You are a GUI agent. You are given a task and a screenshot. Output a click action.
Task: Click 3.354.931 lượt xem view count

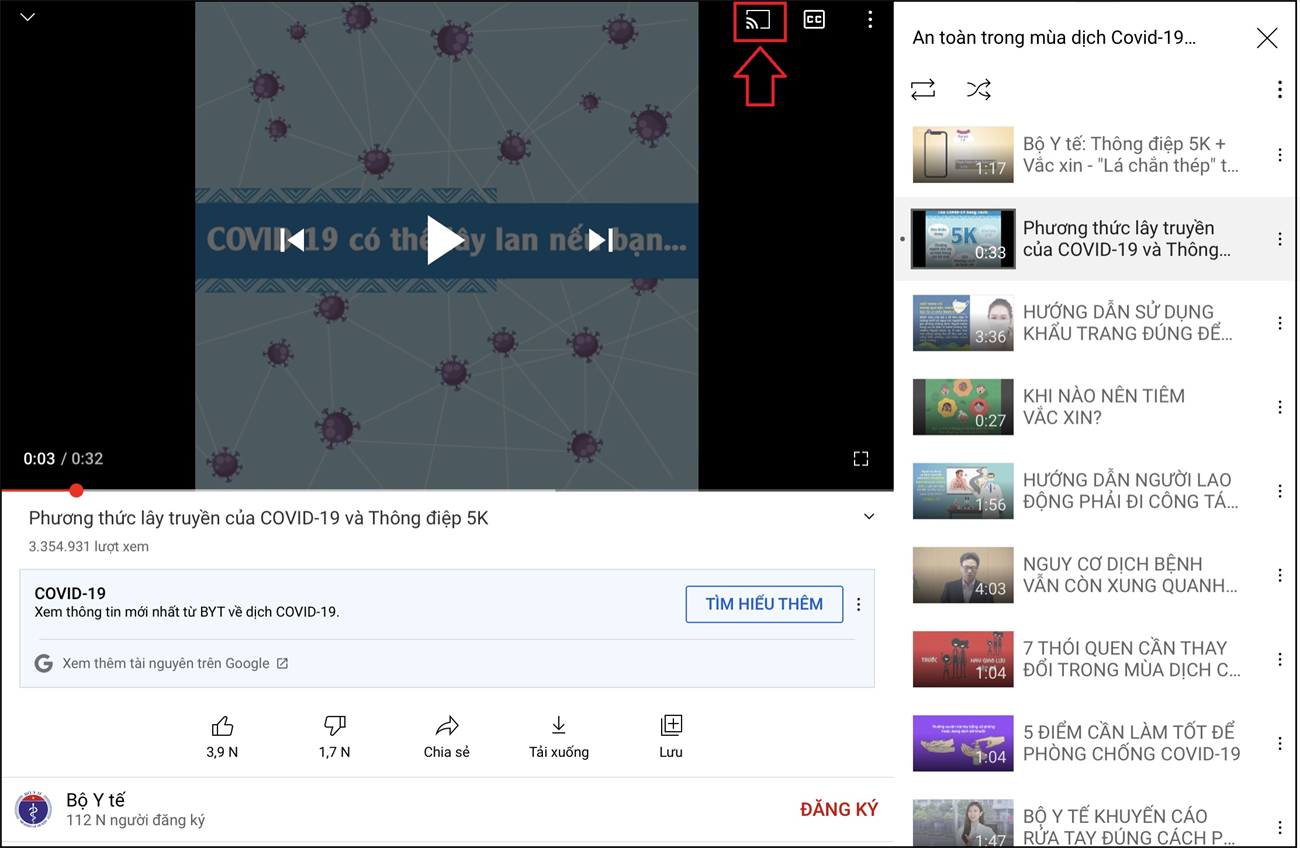click(x=88, y=547)
